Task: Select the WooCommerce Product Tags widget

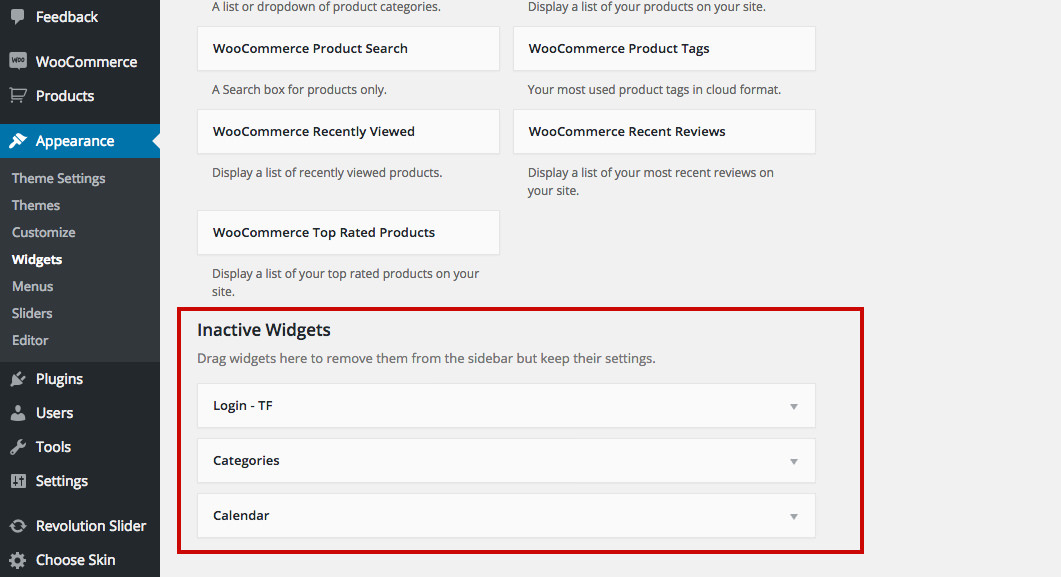Action: (664, 49)
